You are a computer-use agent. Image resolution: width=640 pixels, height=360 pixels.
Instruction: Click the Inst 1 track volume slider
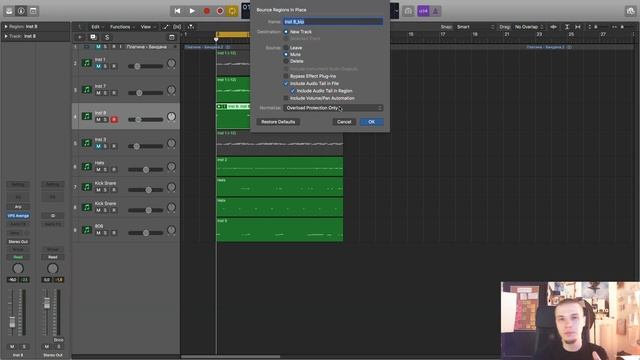click(145, 66)
